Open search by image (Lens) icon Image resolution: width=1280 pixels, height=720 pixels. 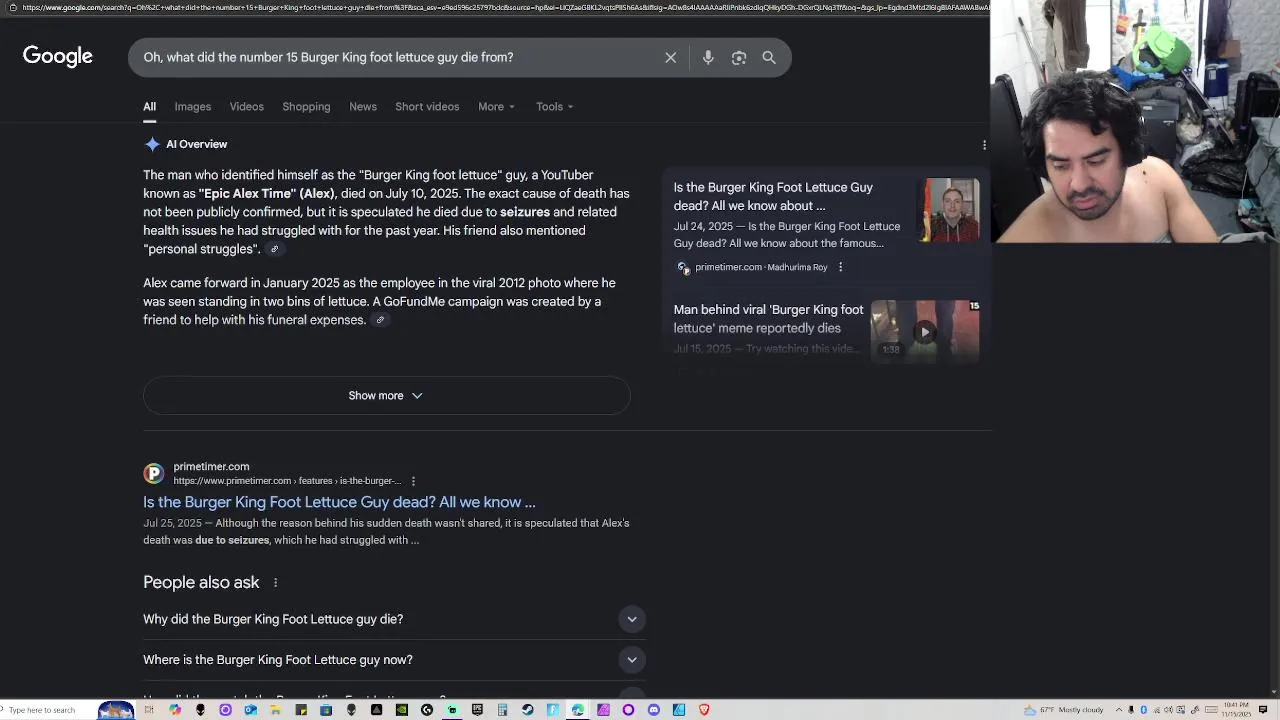pos(739,58)
